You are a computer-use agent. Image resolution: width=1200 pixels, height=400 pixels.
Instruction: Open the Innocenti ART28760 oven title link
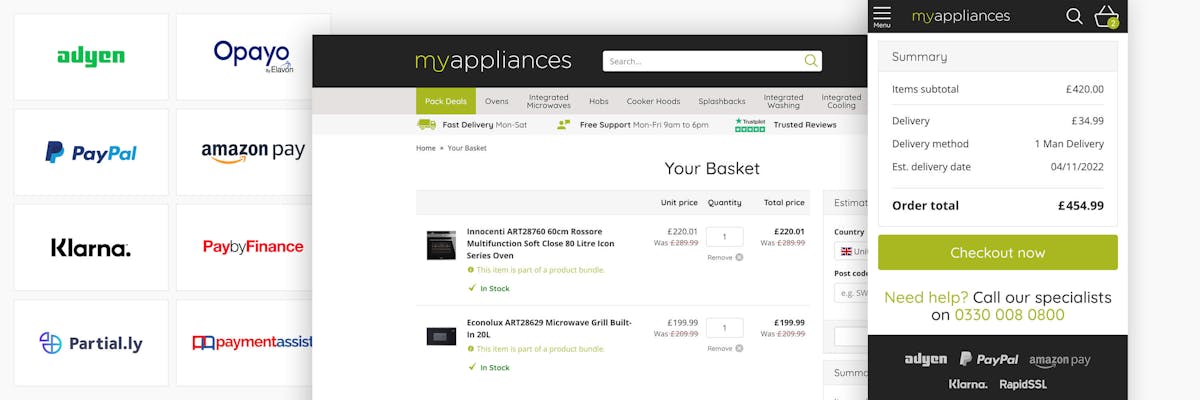coord(541,243)
